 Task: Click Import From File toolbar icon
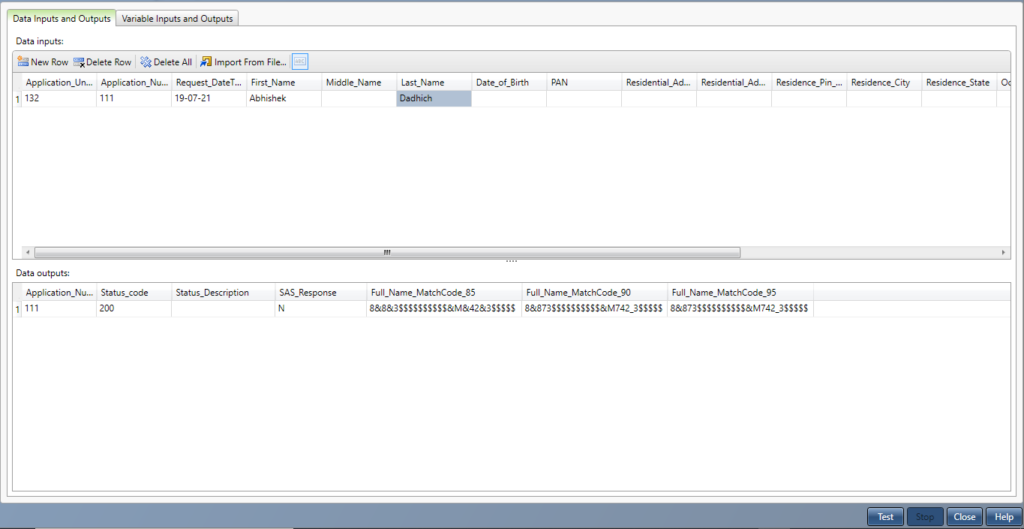[x=243, y=62]
